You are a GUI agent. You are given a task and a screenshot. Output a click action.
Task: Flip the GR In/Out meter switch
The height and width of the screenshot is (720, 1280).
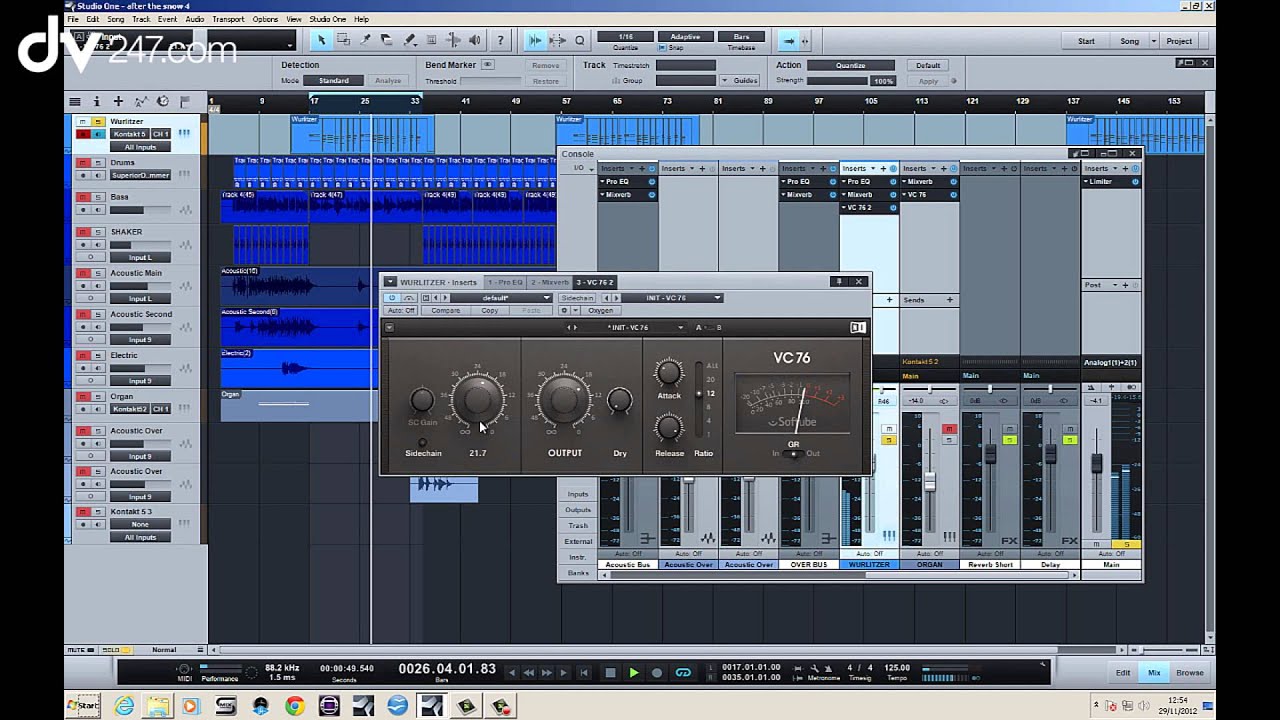click(795, 454)
